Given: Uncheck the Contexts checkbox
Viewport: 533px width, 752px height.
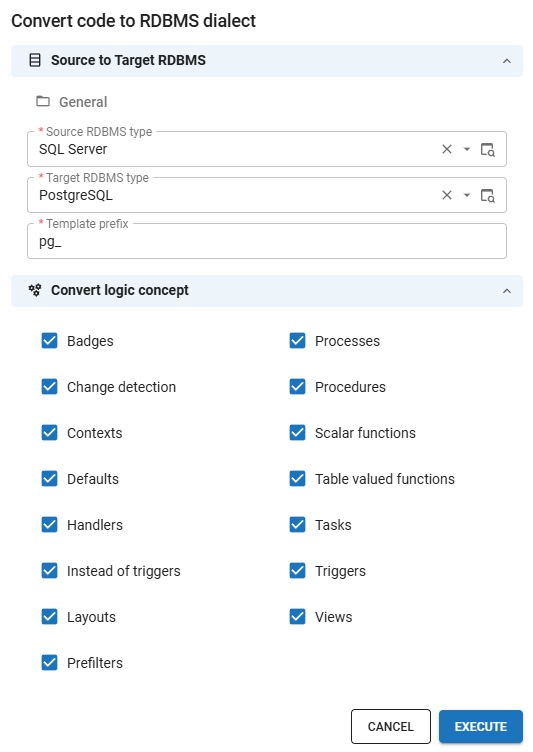Looking at the screenshot, I should click(49, 433).
